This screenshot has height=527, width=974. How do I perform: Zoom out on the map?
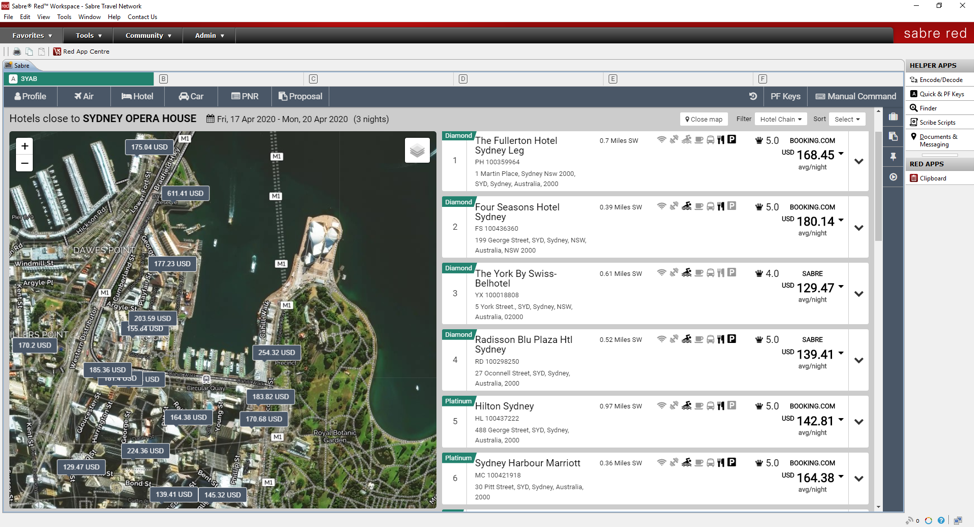coord(24,163)
